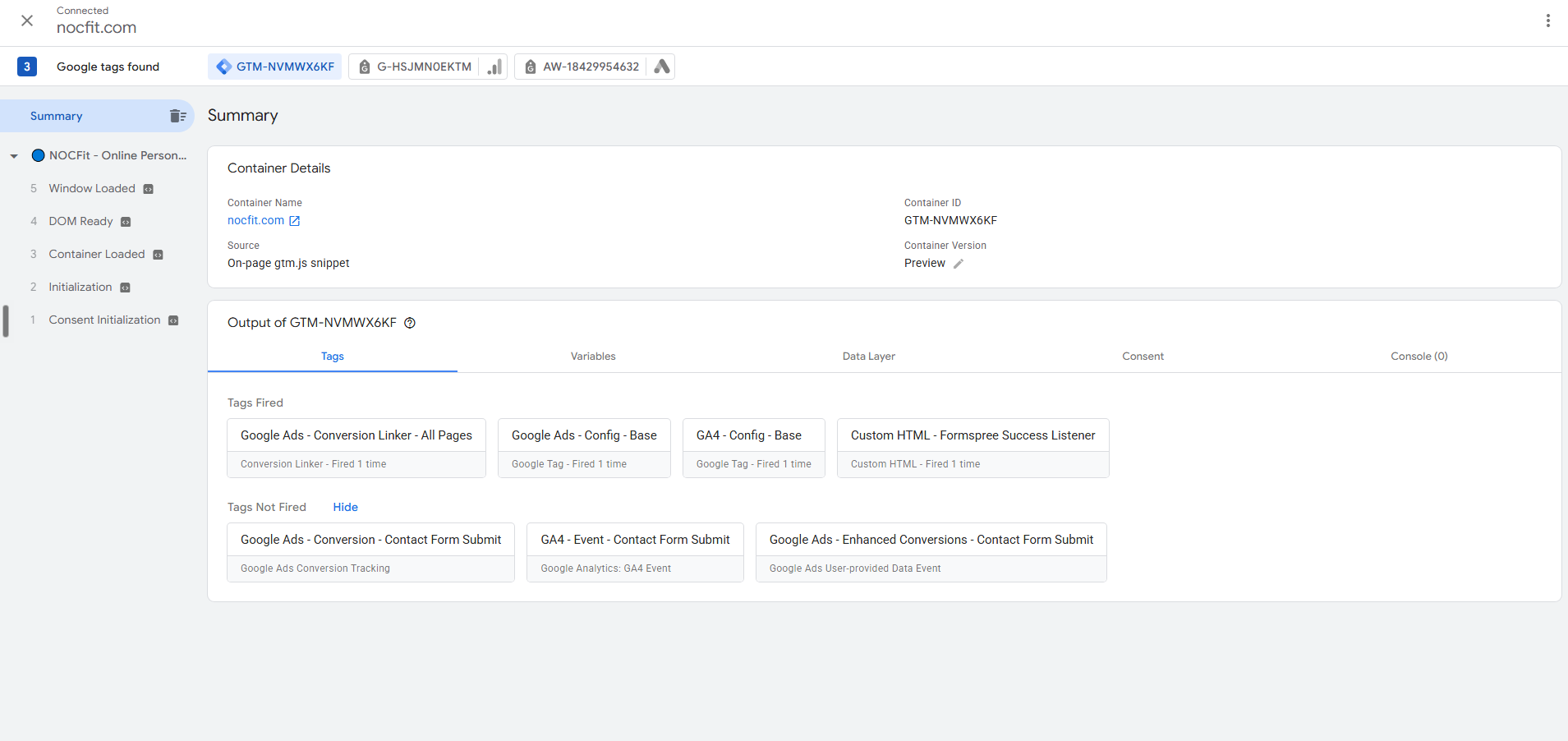Click the blue 3 tags found badge
This screenshot has width=1568, height=741.
[x=27, y=67]
